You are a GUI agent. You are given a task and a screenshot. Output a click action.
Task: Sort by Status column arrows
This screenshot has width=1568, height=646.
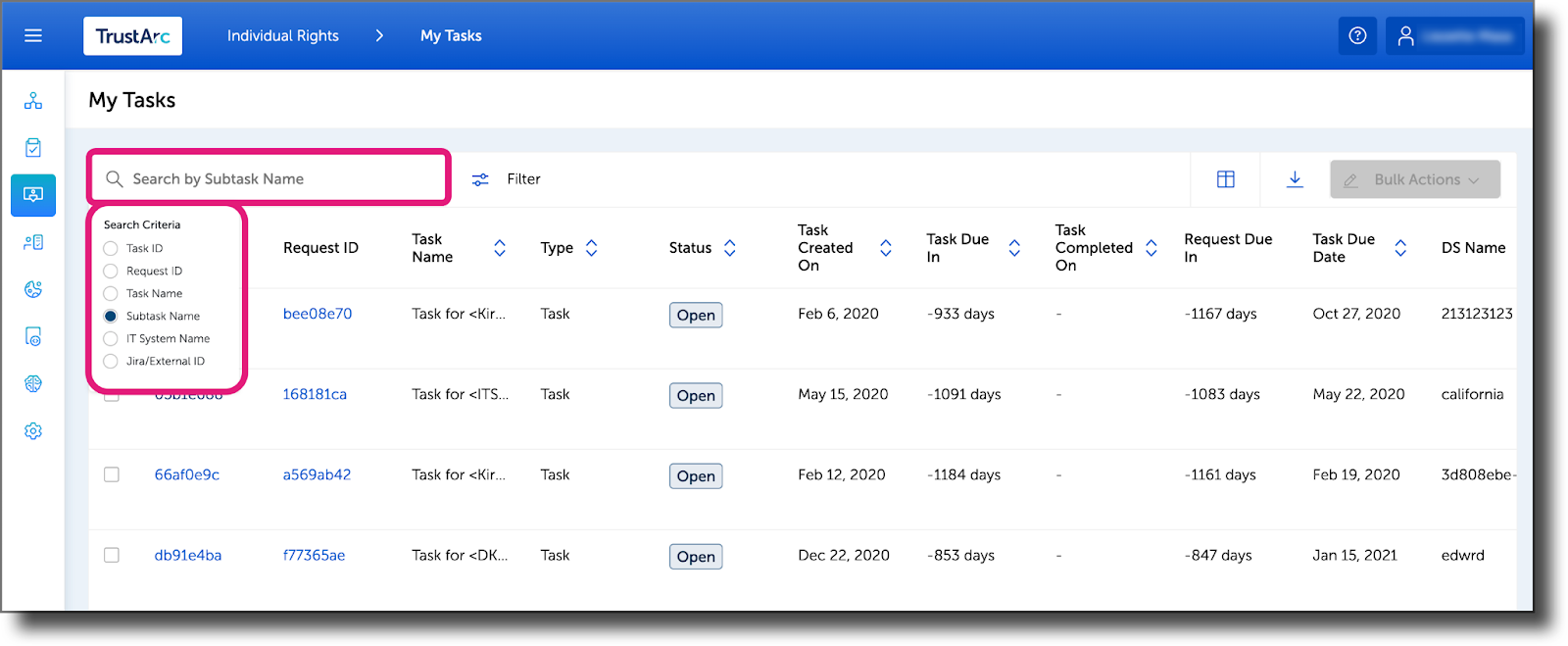[x=730, y=248]
